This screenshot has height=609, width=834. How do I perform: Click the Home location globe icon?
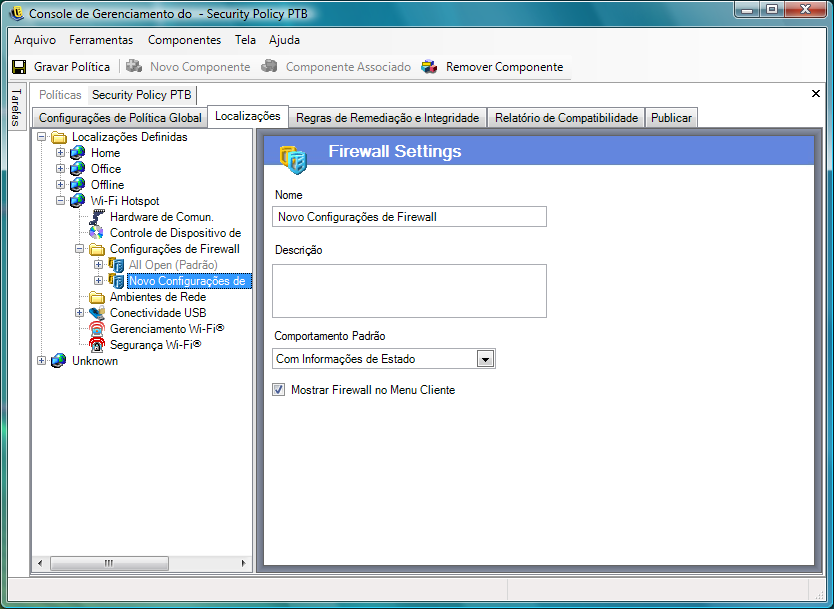pyautogui.click(x=78, y=153)
